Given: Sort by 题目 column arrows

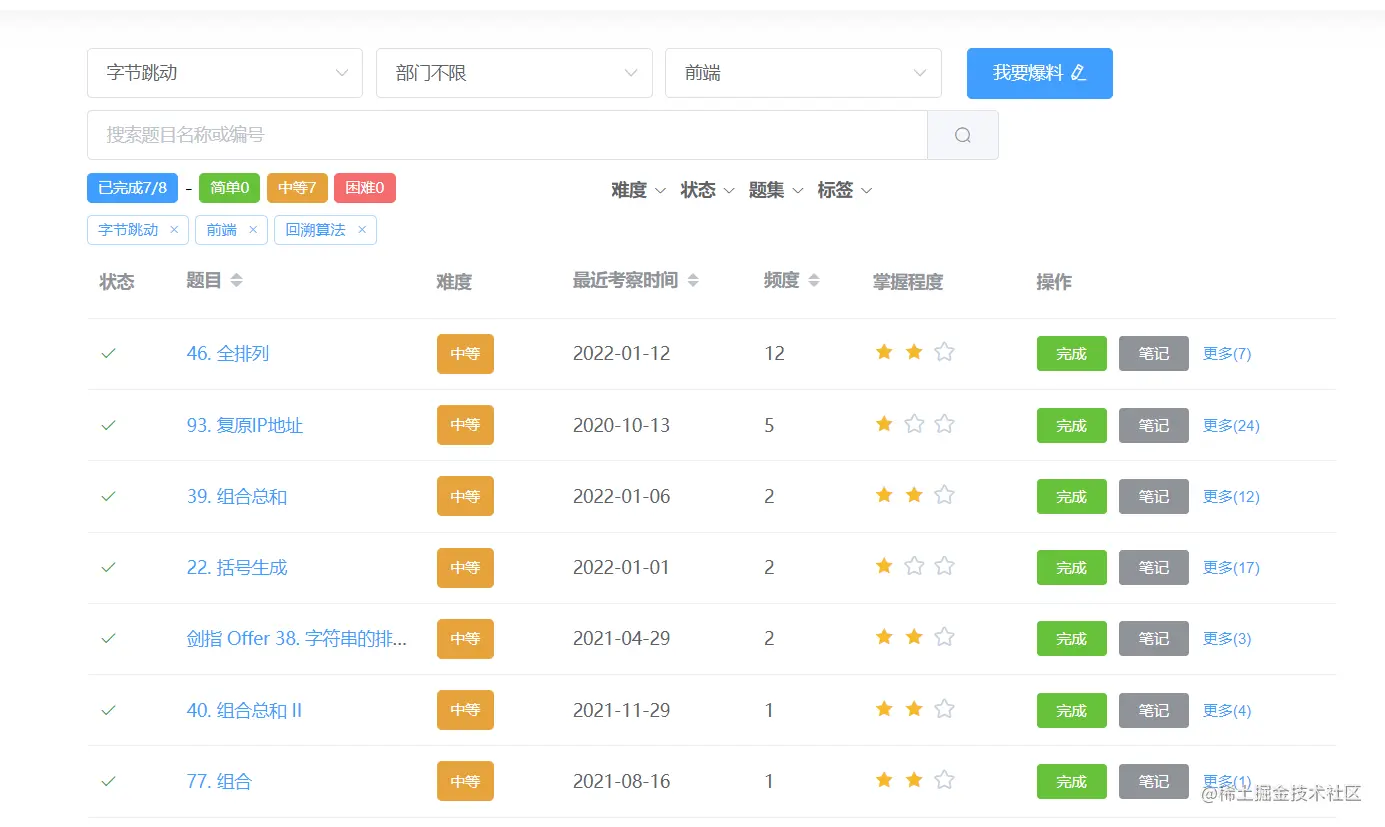Looking at the screenshot, I should point(236,281).
